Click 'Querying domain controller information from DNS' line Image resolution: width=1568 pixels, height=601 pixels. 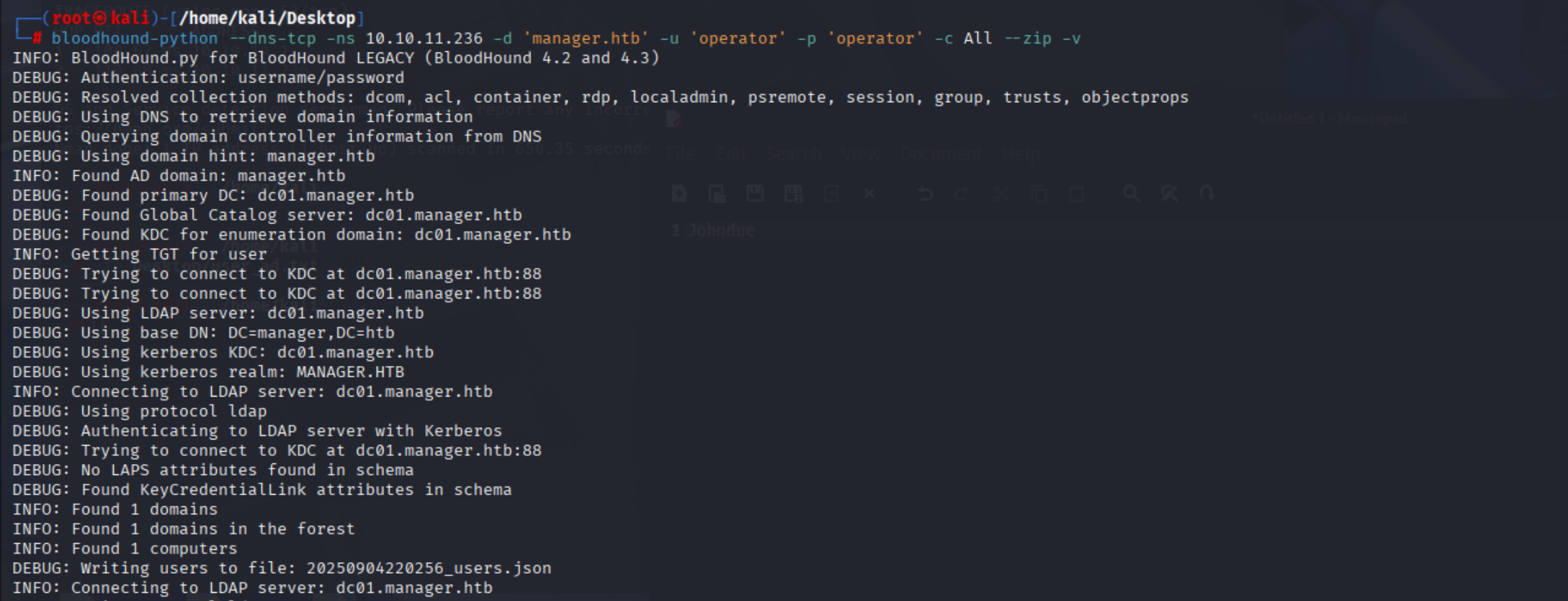click(277, 137)
